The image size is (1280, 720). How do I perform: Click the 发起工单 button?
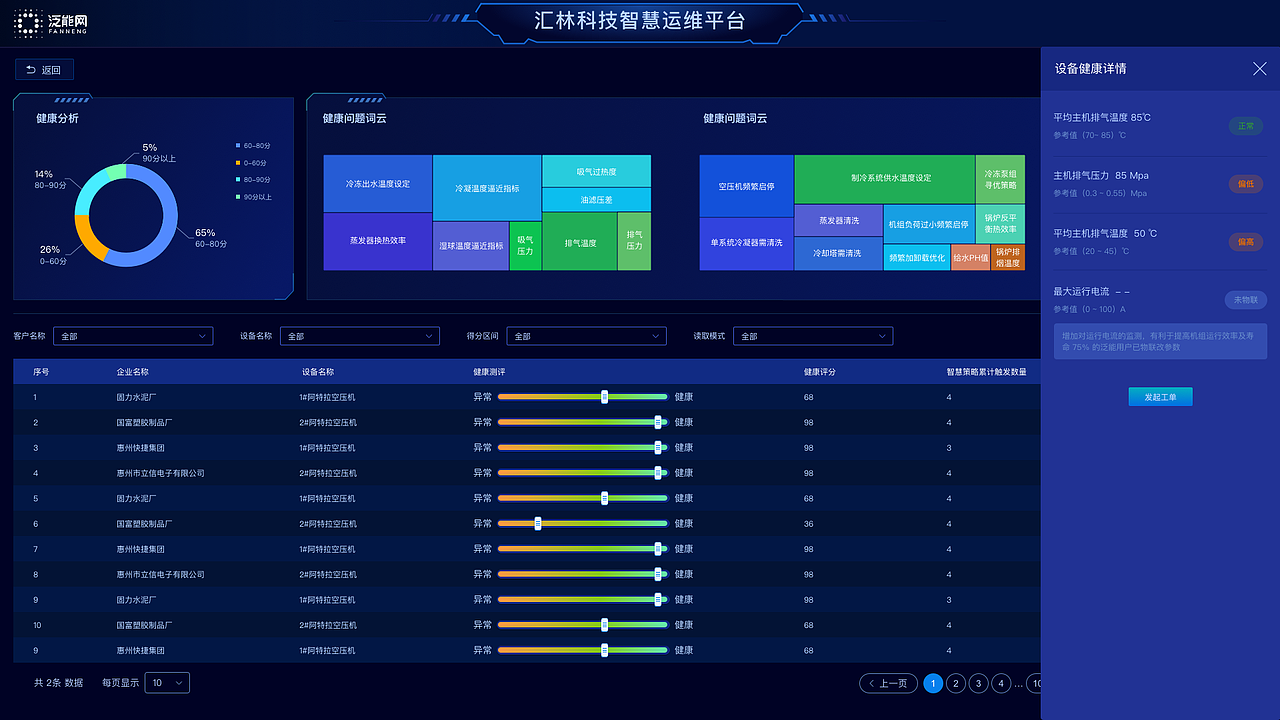coord(1160,397)
